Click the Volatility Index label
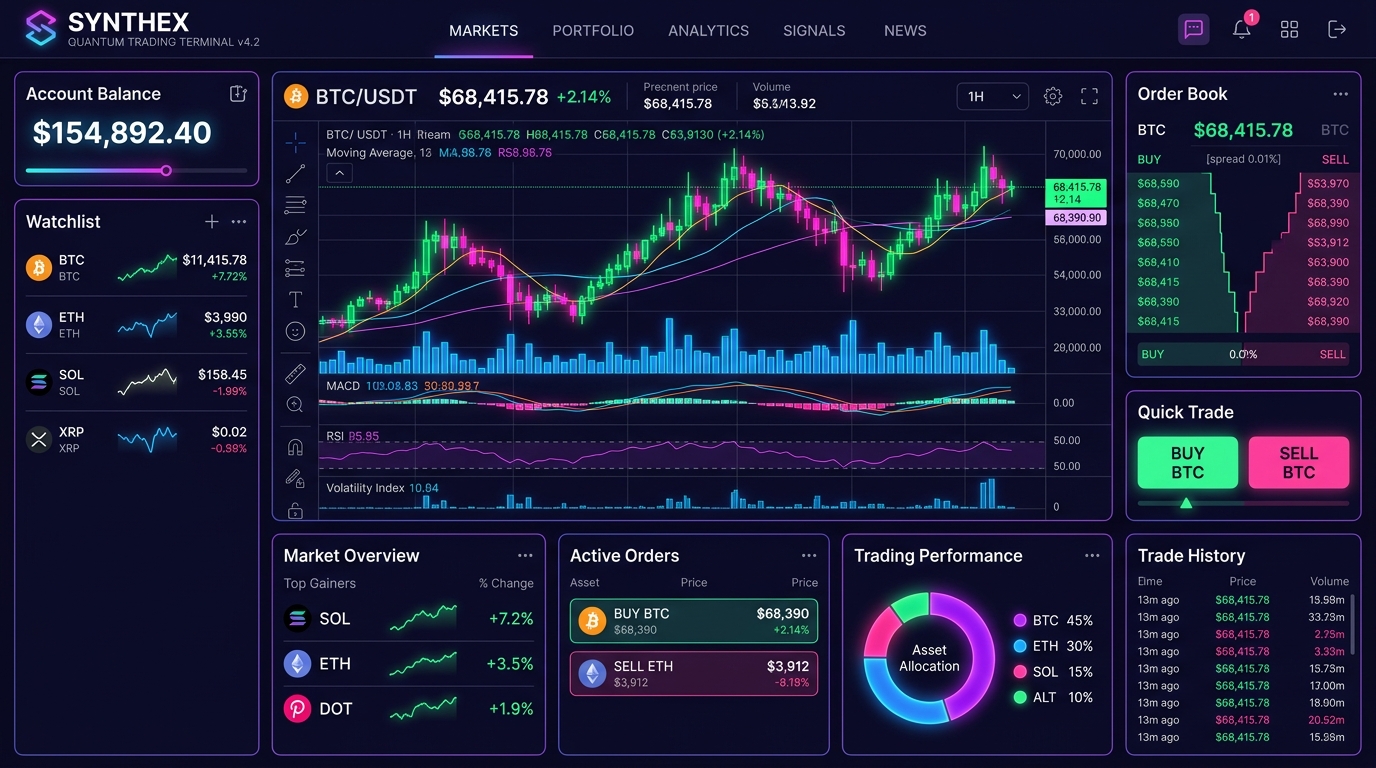This screenshot has height=768, width=1376. click(365, 488)
